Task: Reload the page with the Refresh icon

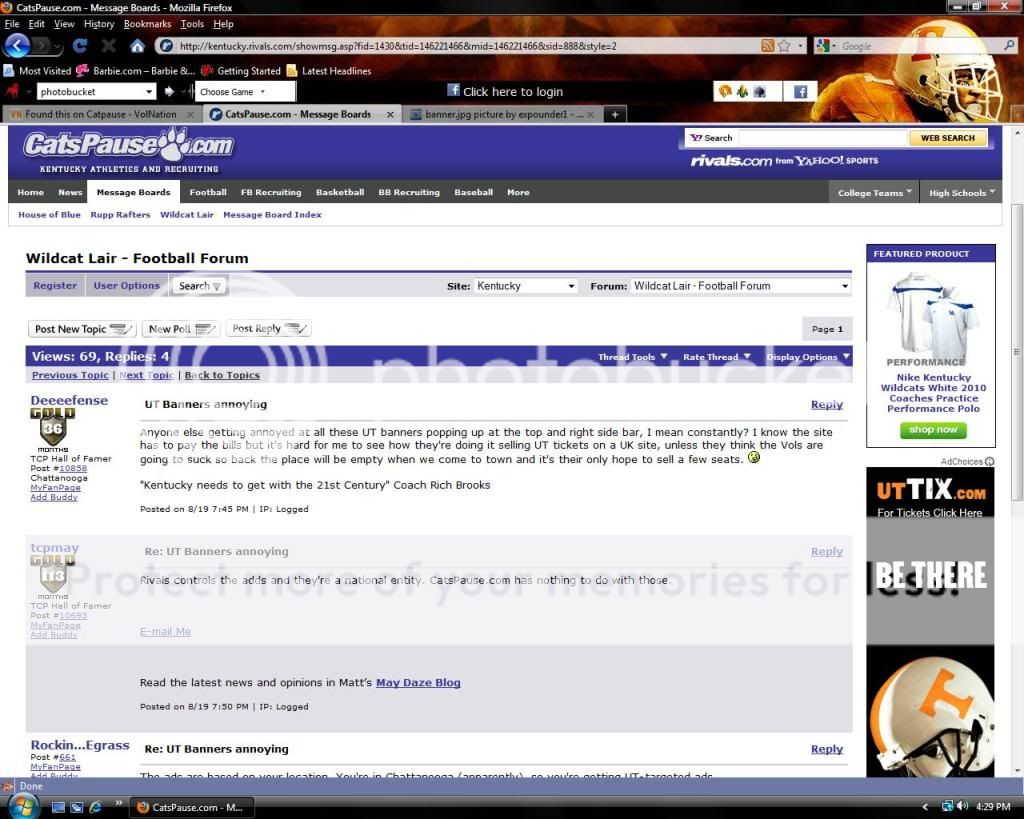Action: [80, 46]
